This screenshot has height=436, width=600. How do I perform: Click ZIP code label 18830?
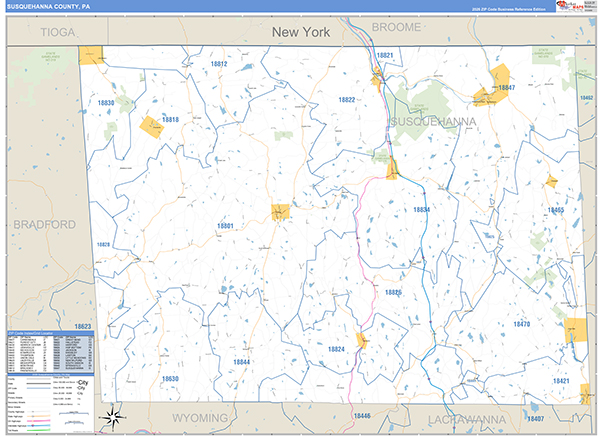[106, 103]
